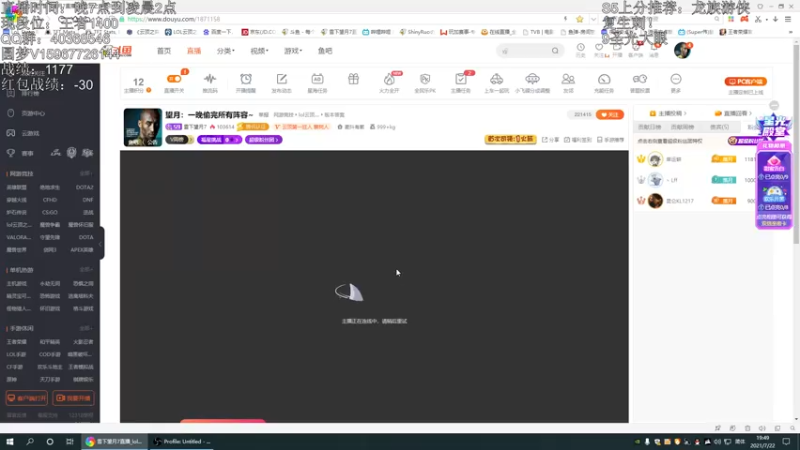Screen dimensions: 800x450
Task: Click the orange 关注 follow button
Action: click(610, 115)
